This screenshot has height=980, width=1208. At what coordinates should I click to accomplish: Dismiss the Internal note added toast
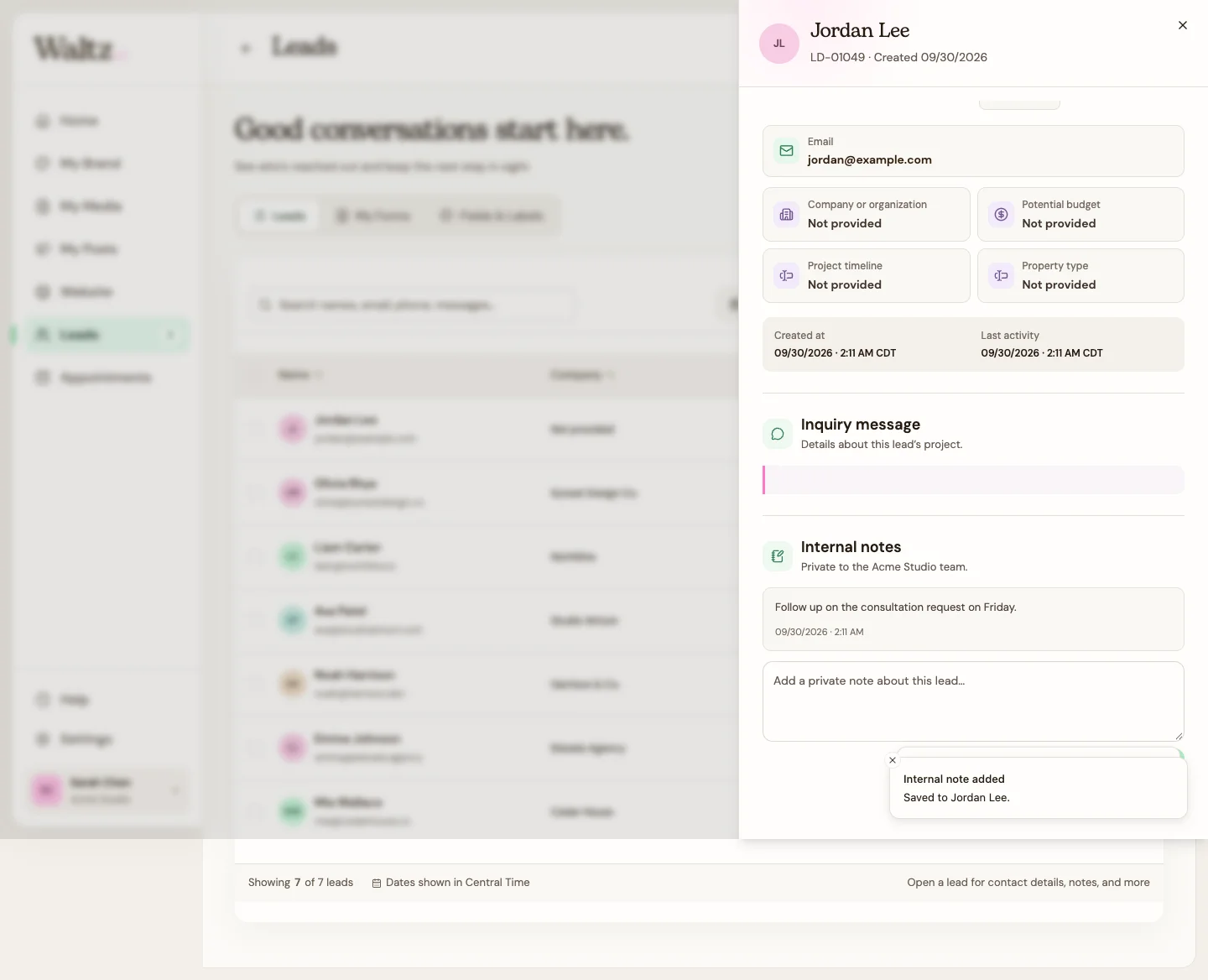coord(893,760)
